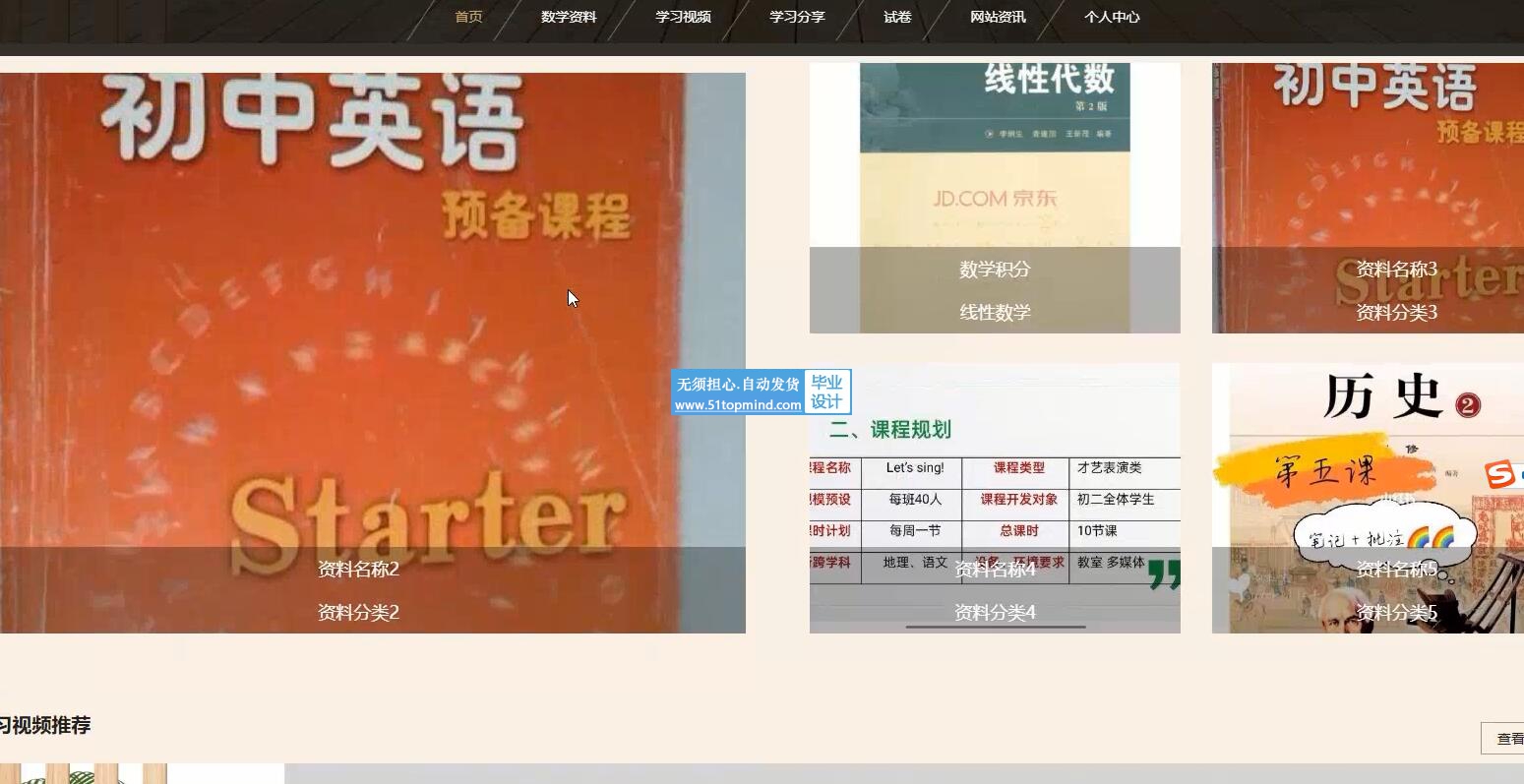Click the 资料分类2 category label
Image resolution: width=1524 pixels, height=784 pixels.
point(358,612)
